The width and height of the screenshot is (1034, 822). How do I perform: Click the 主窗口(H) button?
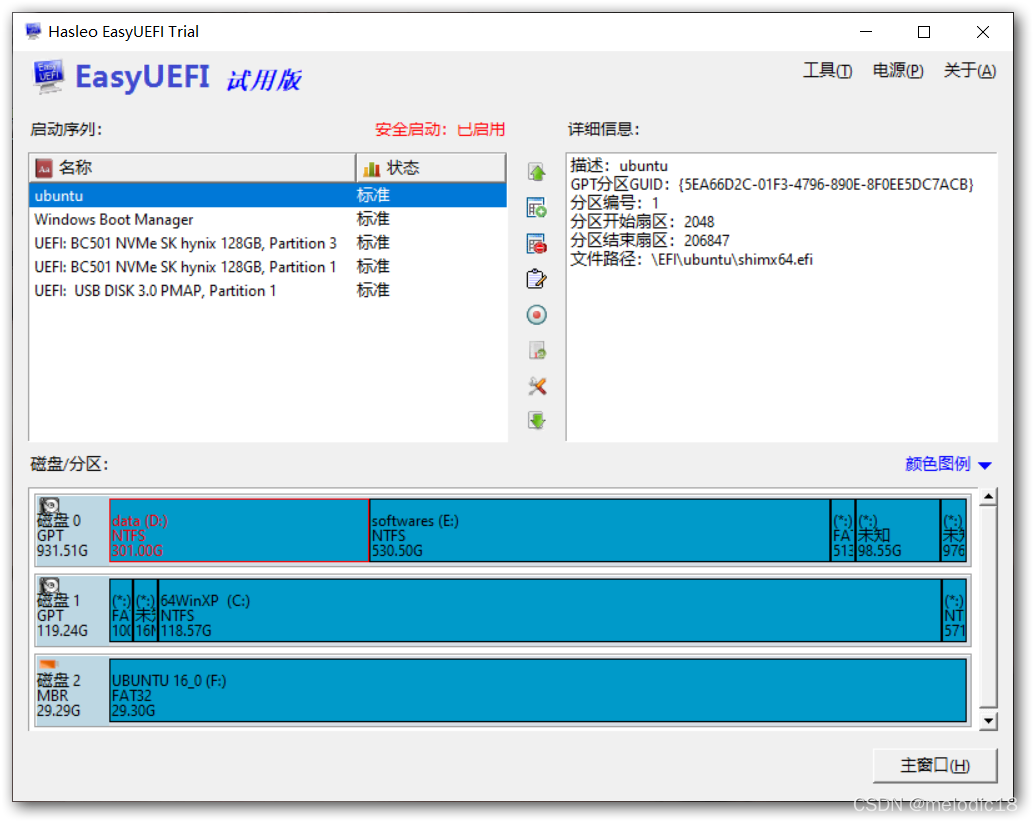tap(934, 765)
